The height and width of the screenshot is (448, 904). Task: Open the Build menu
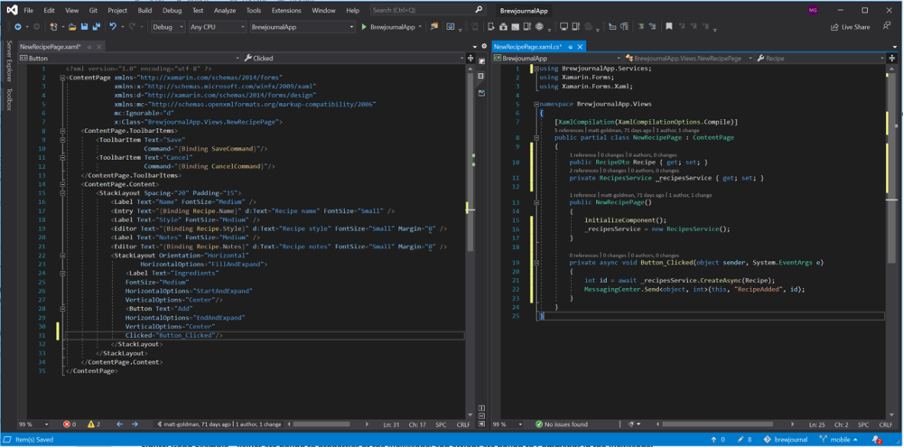145,10
